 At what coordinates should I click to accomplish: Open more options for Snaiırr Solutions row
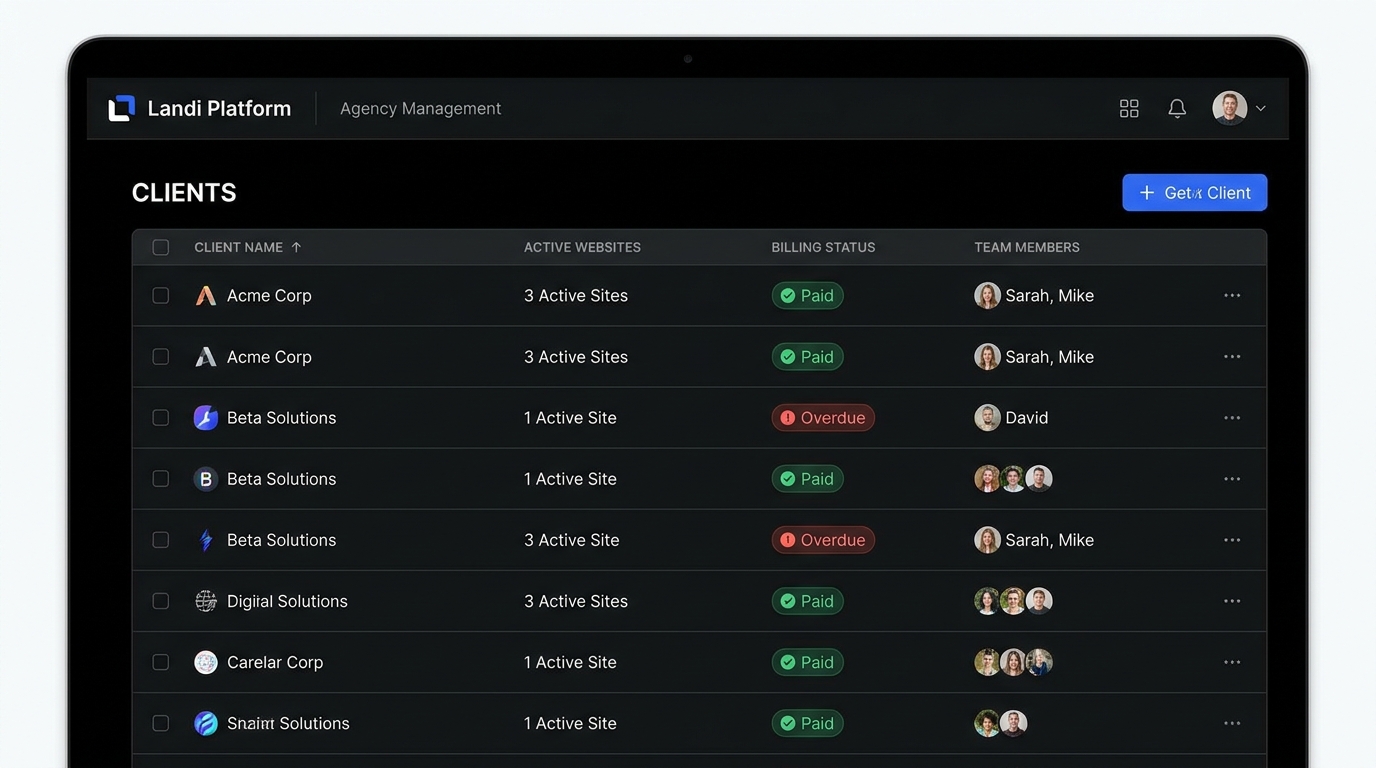(x=1232, y=723)
